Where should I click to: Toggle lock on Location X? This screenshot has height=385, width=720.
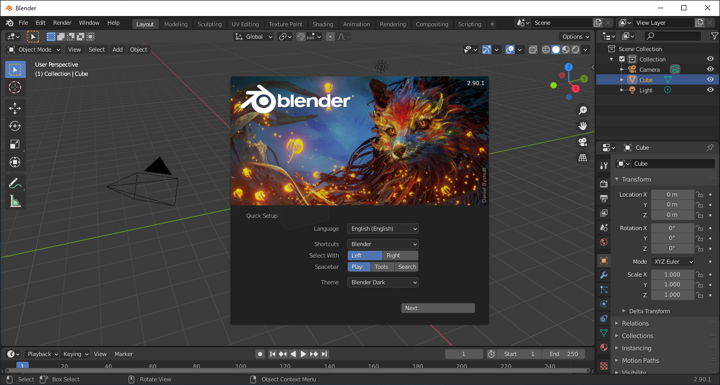(x=699, y=194)
